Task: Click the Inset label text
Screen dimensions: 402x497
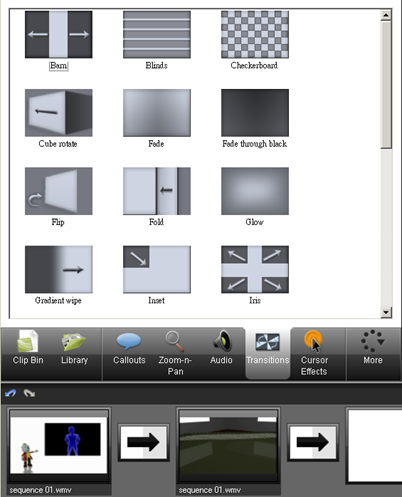Action: (x=156, y=300)
